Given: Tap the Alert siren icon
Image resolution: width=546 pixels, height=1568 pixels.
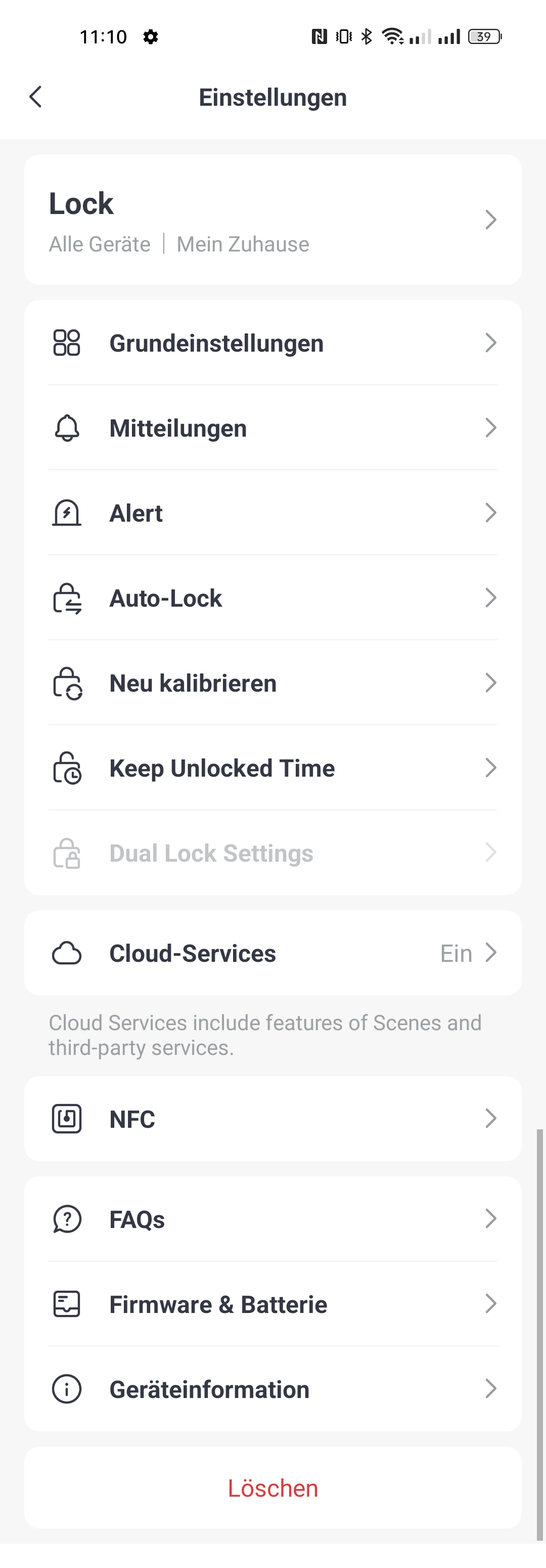Looking at the screenshot, I should click(67, 513).
